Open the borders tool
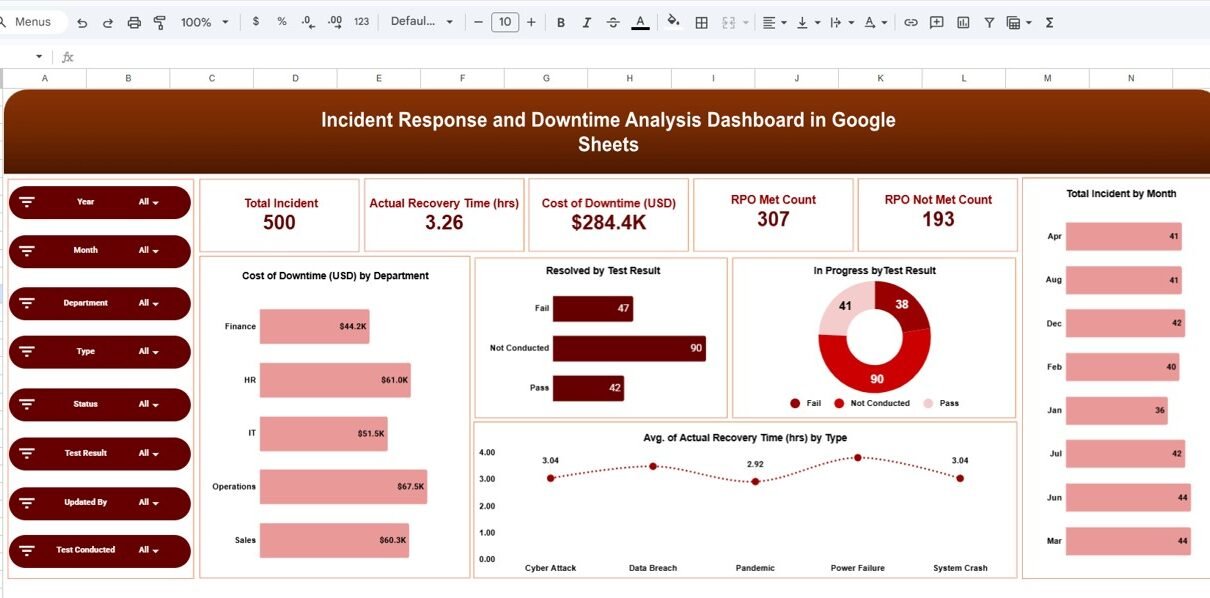The height and width of the screenshot is (598, 1210). pyautogui.click(x=702, y=22)
